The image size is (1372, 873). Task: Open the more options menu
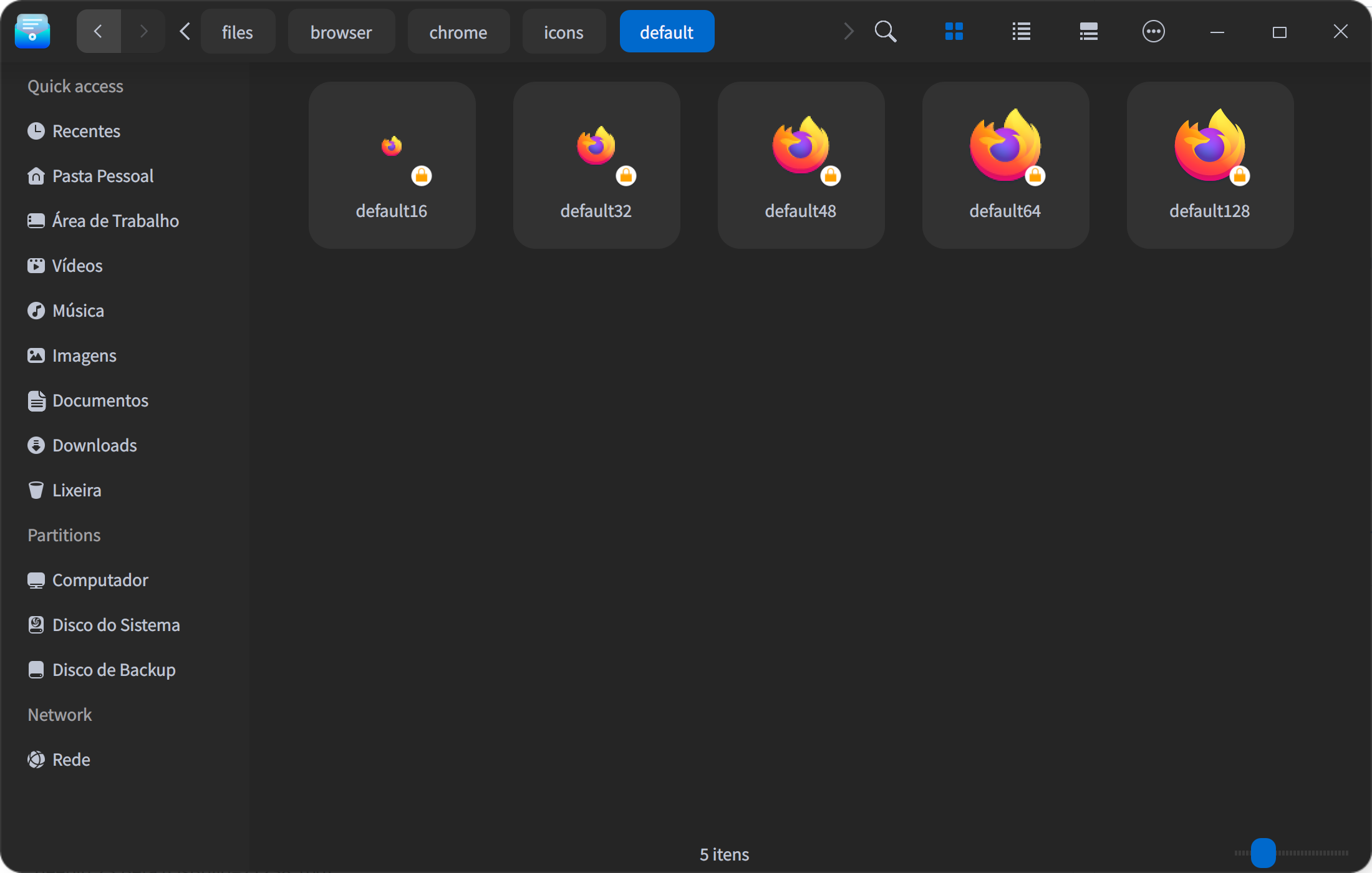click(1154, 31)
